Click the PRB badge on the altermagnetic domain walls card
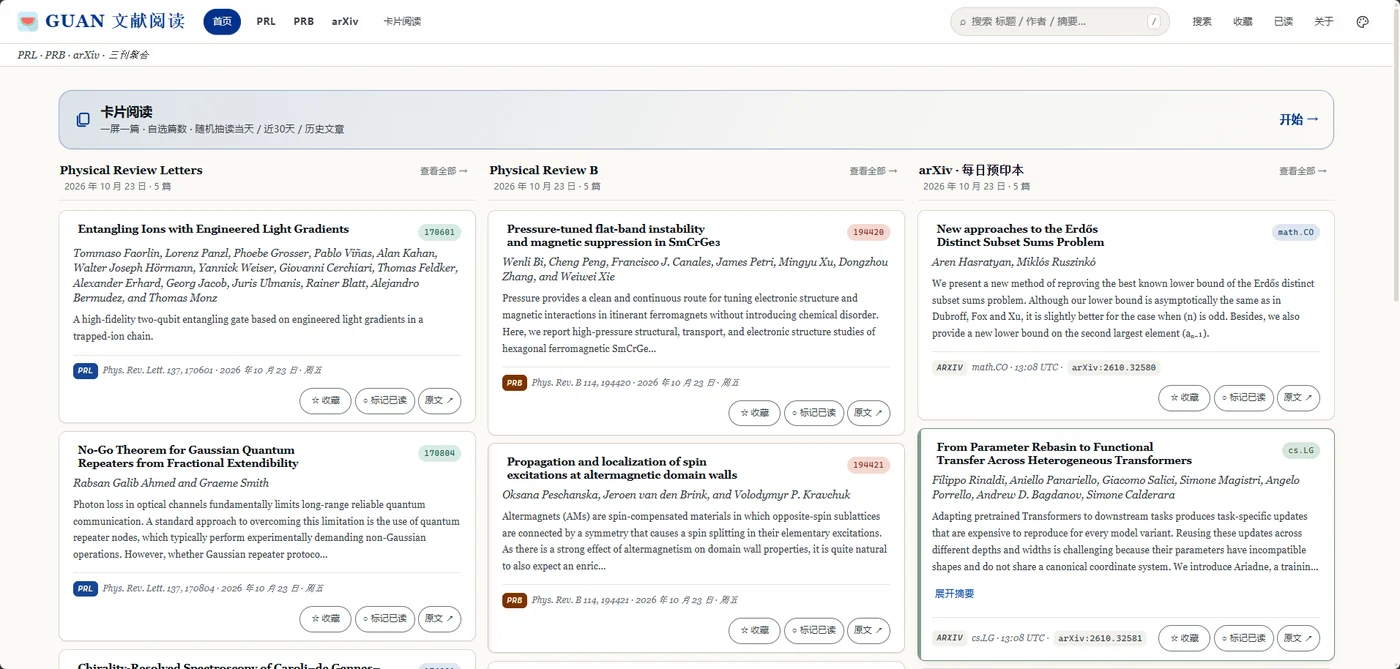The height and width of the screenshot is (669, 1400). click(x=515, y=601)
